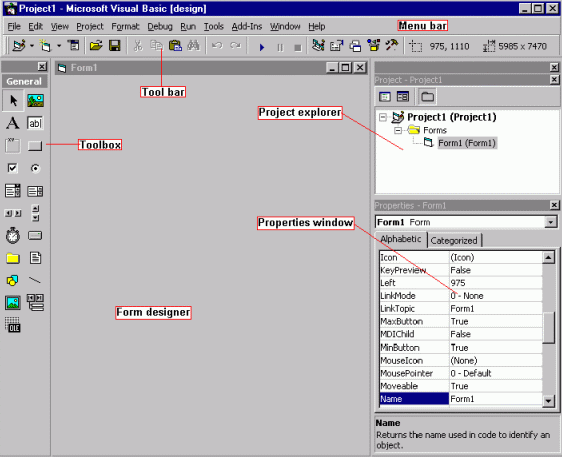Viewport: 562px width, 457px height.
Task: Select the Name property row
Action: [x=461, y=399]
